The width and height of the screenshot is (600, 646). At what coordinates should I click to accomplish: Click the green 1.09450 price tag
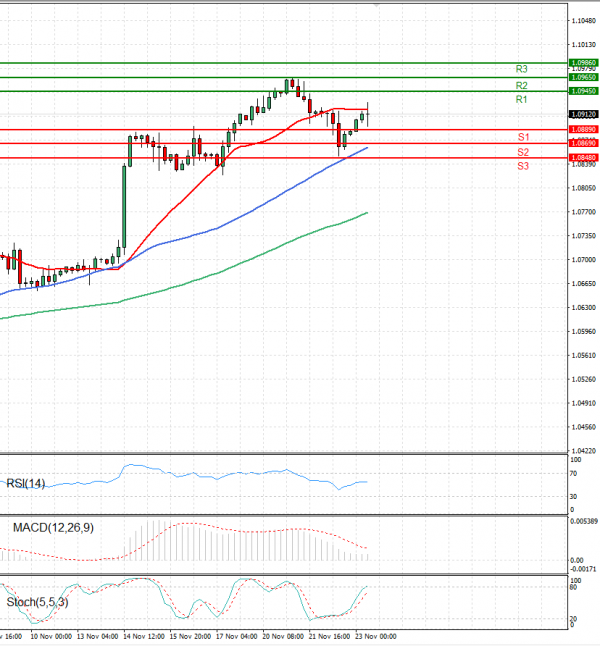(584, 91)
